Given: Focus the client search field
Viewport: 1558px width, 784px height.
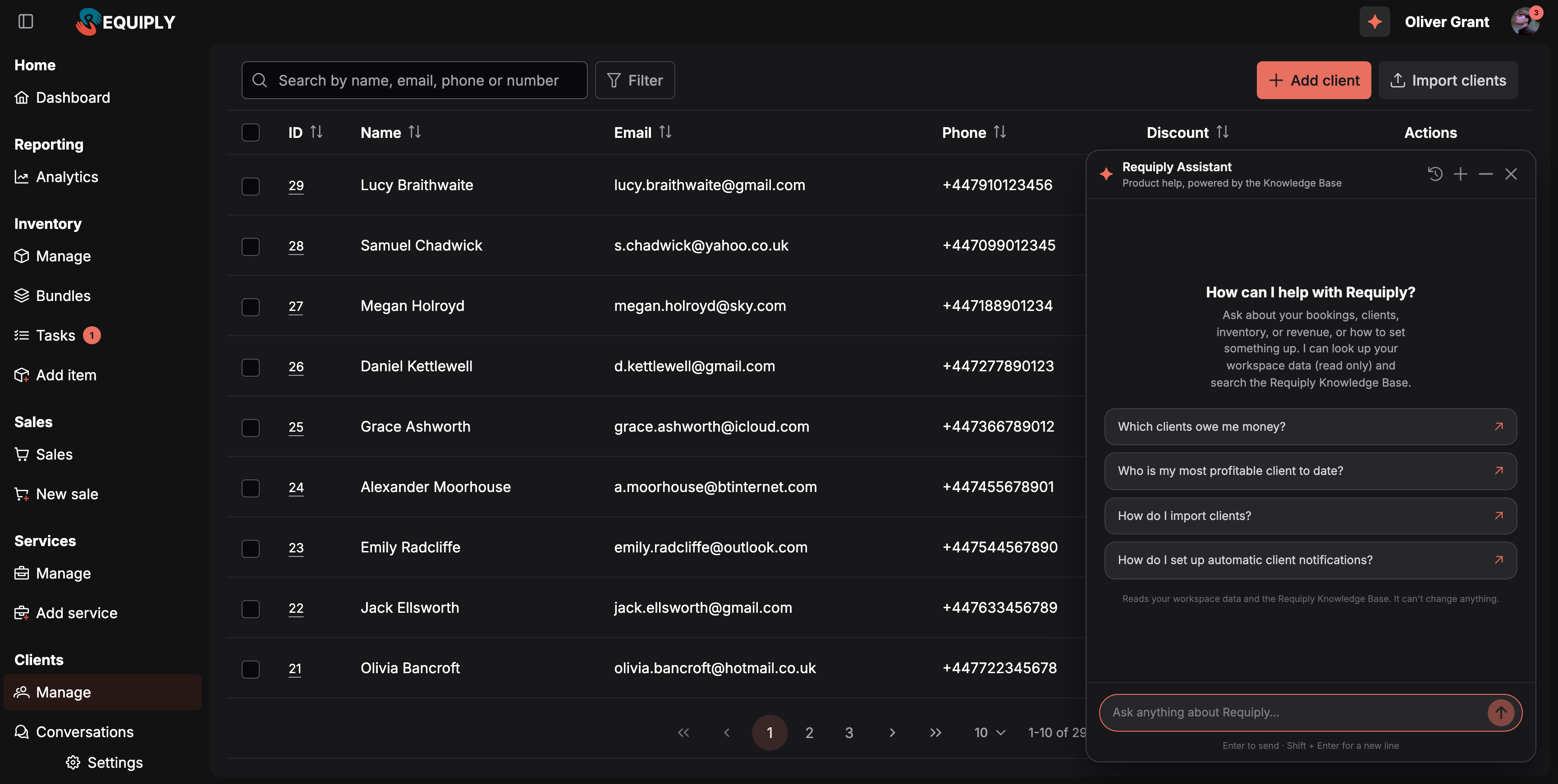Looking at the screenshot, I should tap(414, 80).
